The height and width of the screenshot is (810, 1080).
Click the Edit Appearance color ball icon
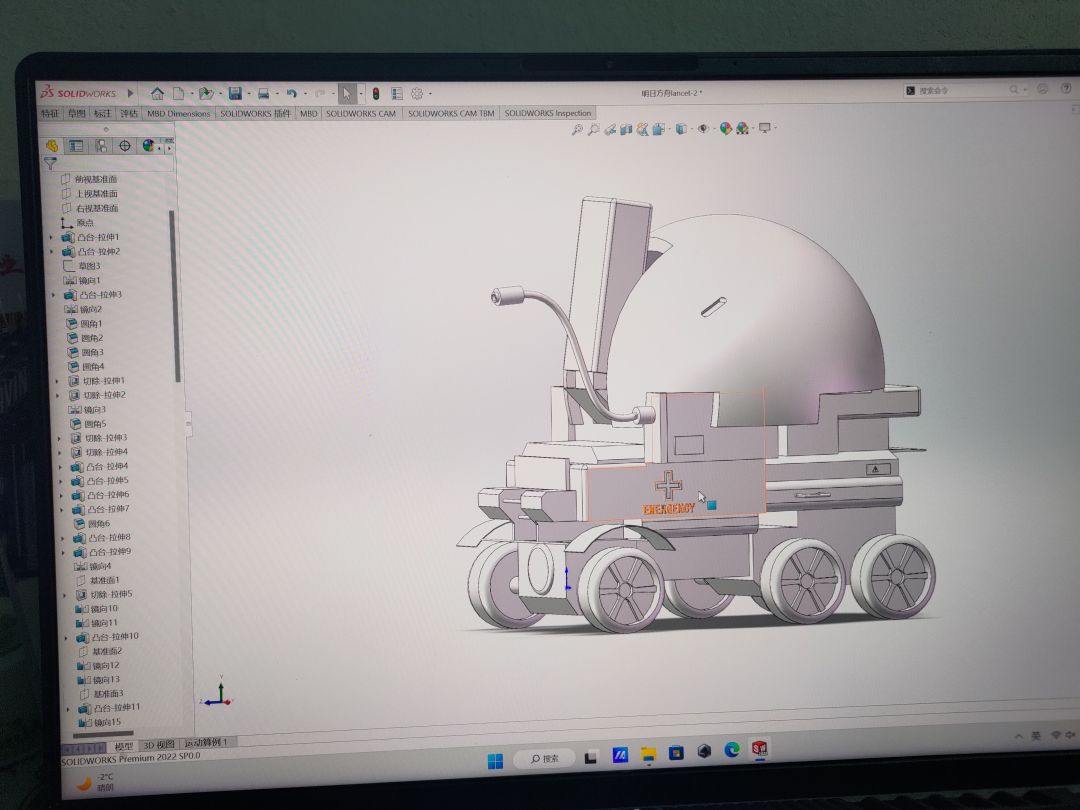pyautogui.click(x=726, y=129)
